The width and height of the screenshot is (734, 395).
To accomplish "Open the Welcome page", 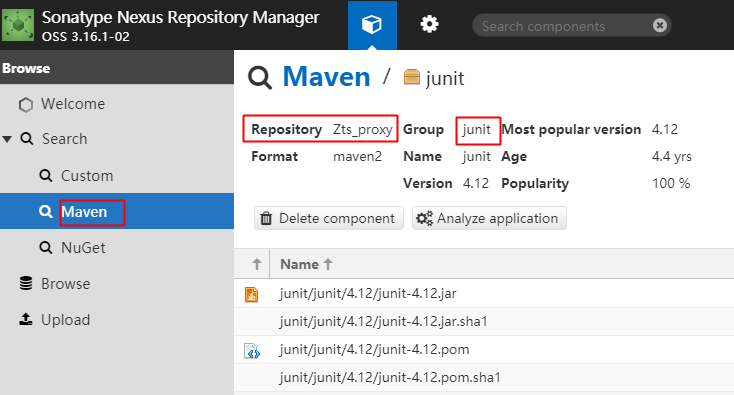I will point(73,104).
